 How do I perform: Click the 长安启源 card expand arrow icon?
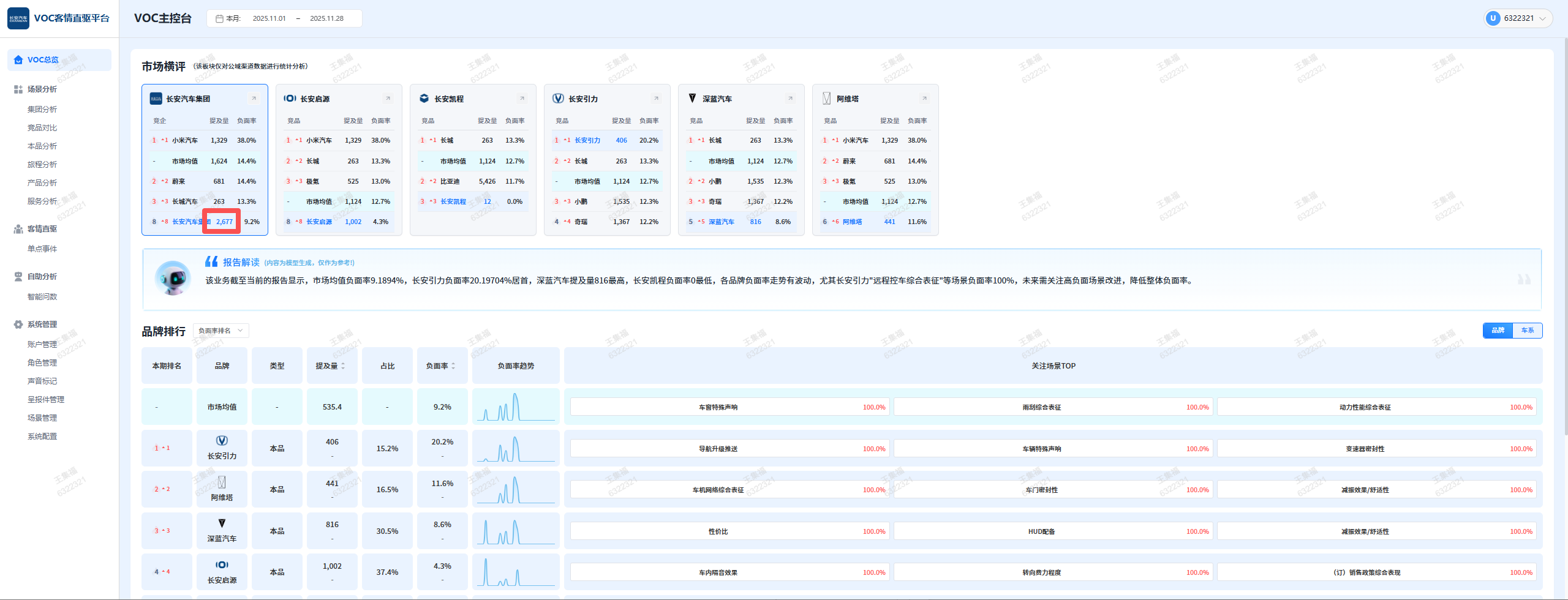(x=388, y=99)
